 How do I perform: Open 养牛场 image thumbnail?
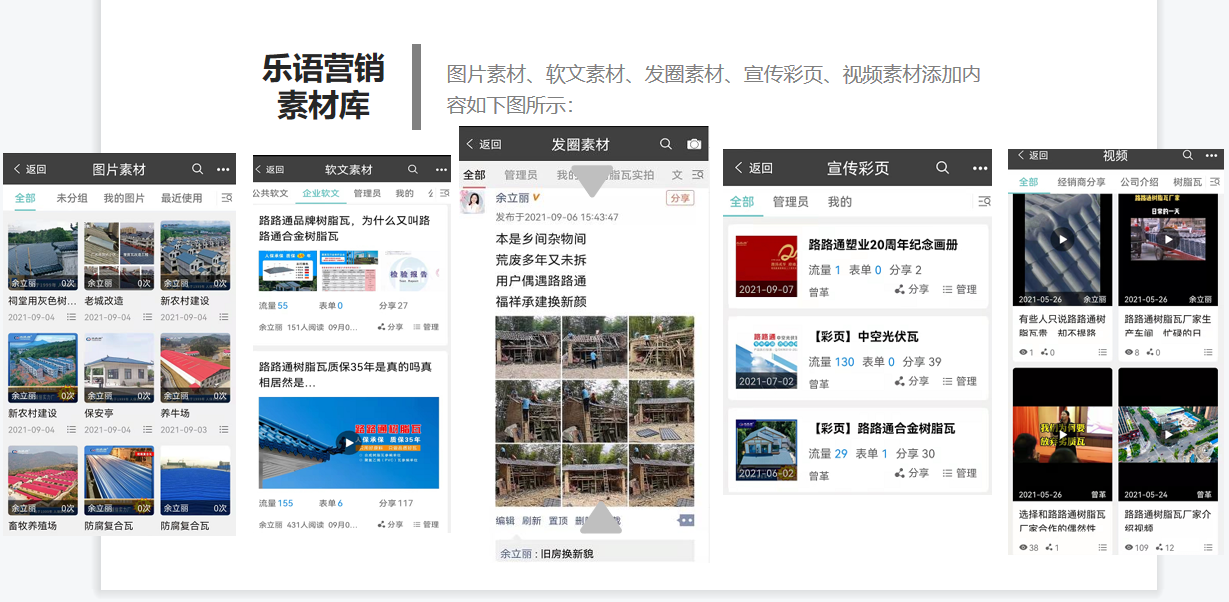coord(195,368)
